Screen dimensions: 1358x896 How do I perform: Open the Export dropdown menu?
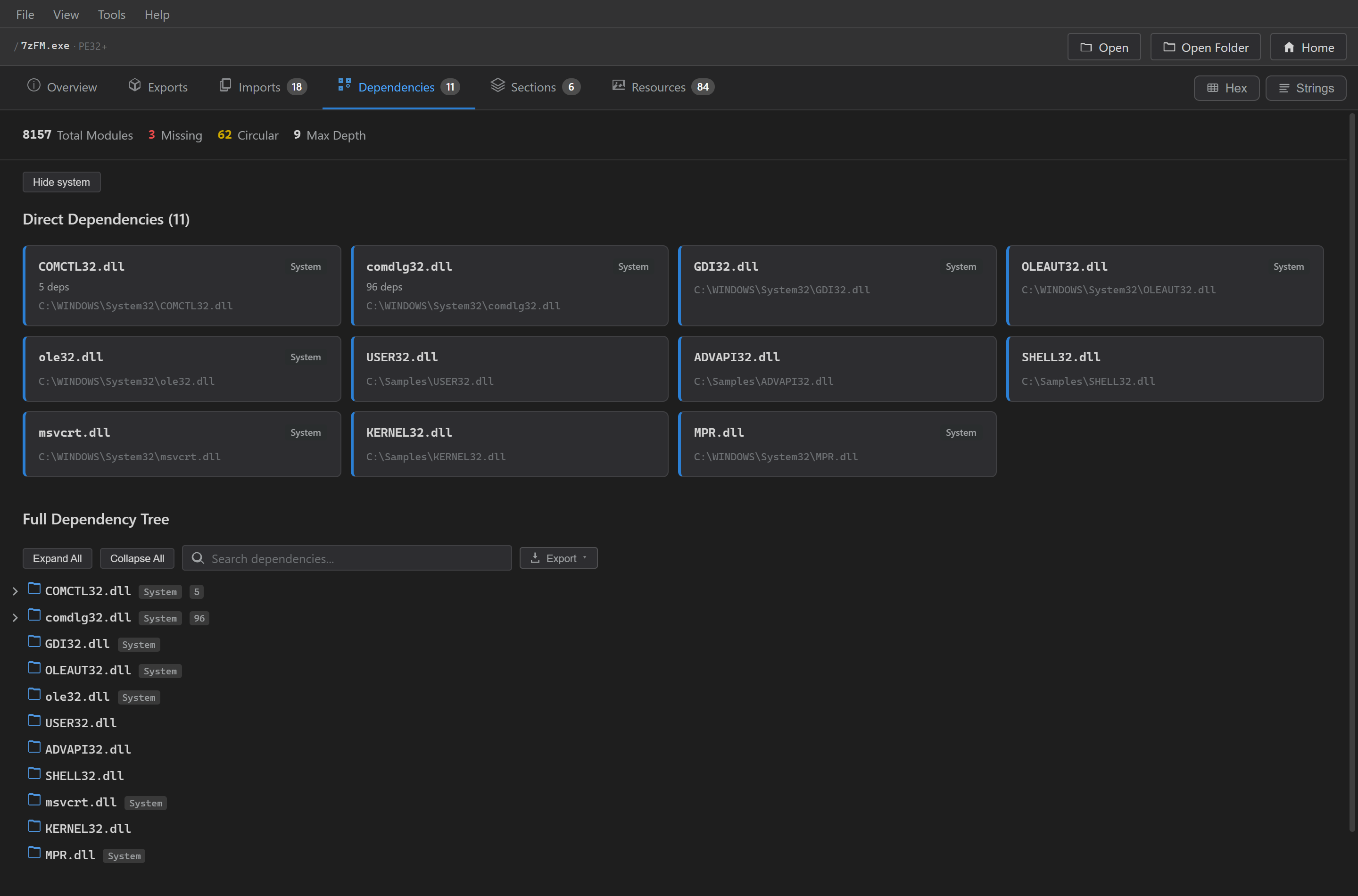pyautogui.click(x=558, y=558)
